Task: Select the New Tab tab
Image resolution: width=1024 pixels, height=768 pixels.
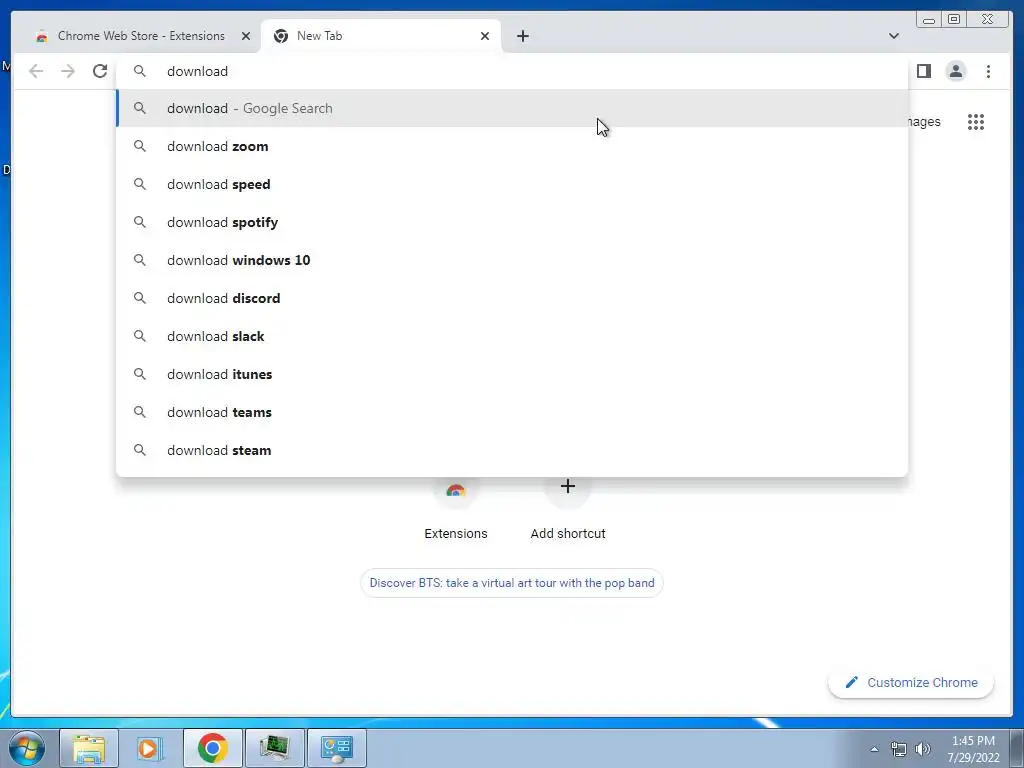Action: 381,36
